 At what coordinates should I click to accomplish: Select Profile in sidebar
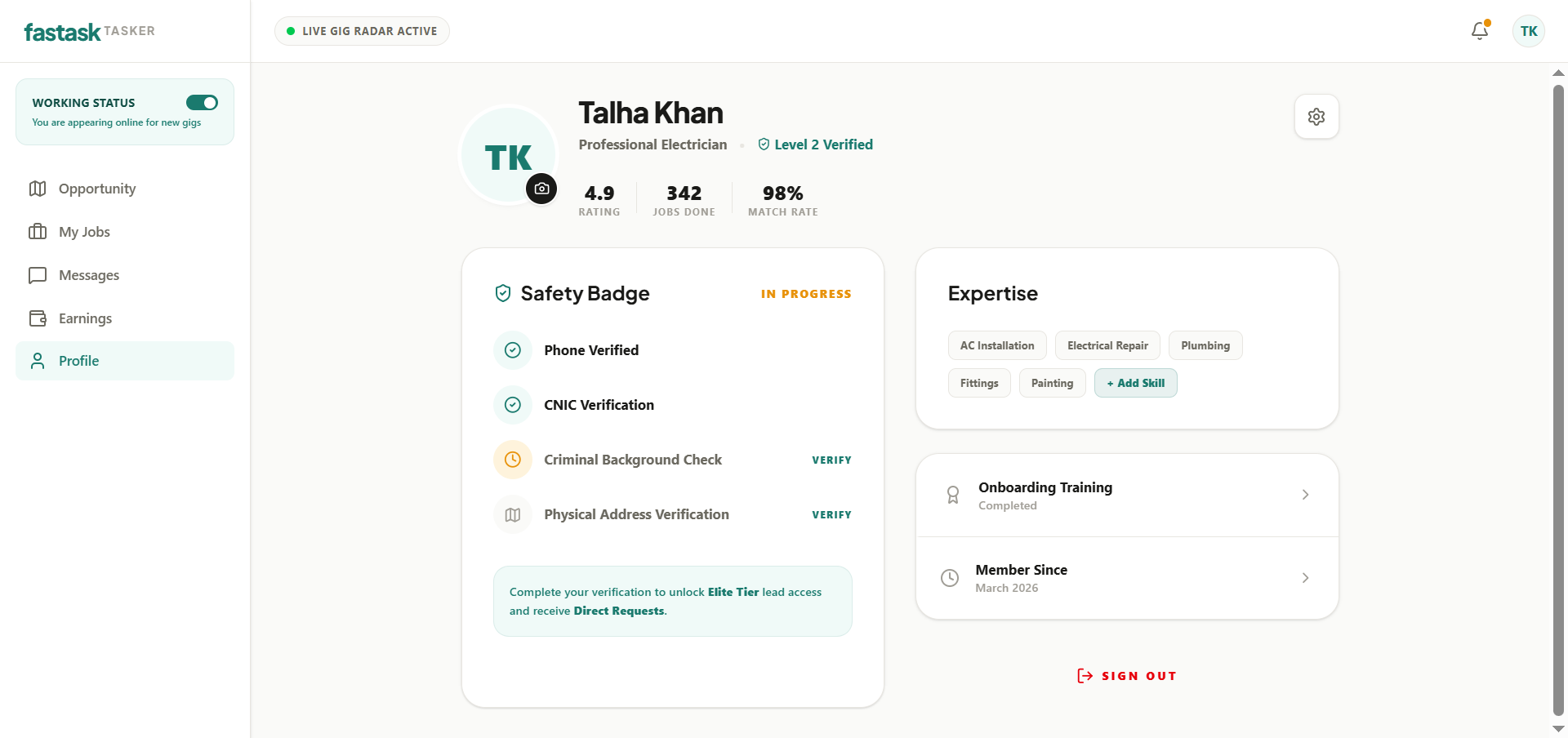click(125, 361)
